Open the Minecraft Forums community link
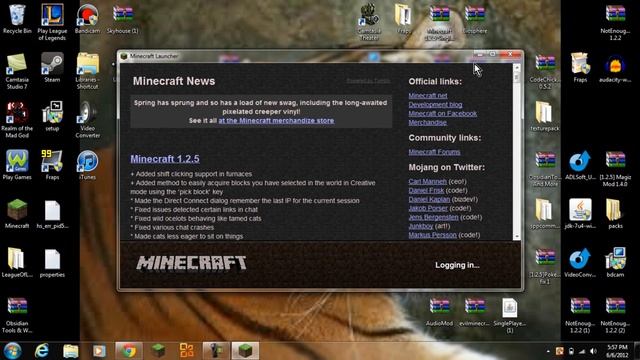640x360 pixels. pos(434,152)
